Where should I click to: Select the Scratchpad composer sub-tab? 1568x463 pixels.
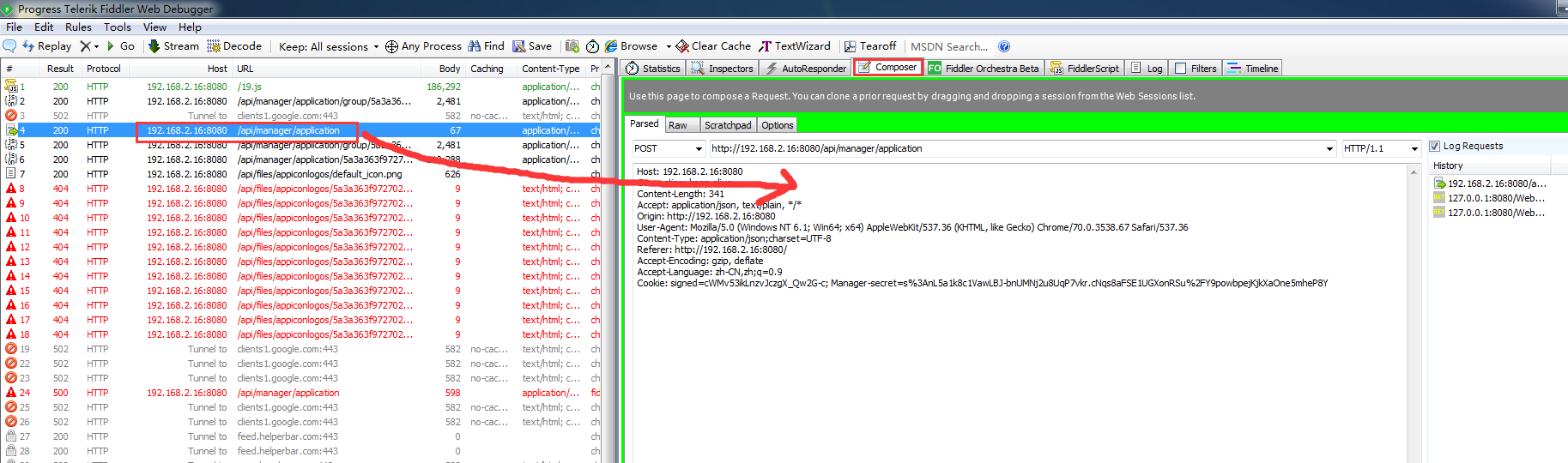[x=728, y=125]
